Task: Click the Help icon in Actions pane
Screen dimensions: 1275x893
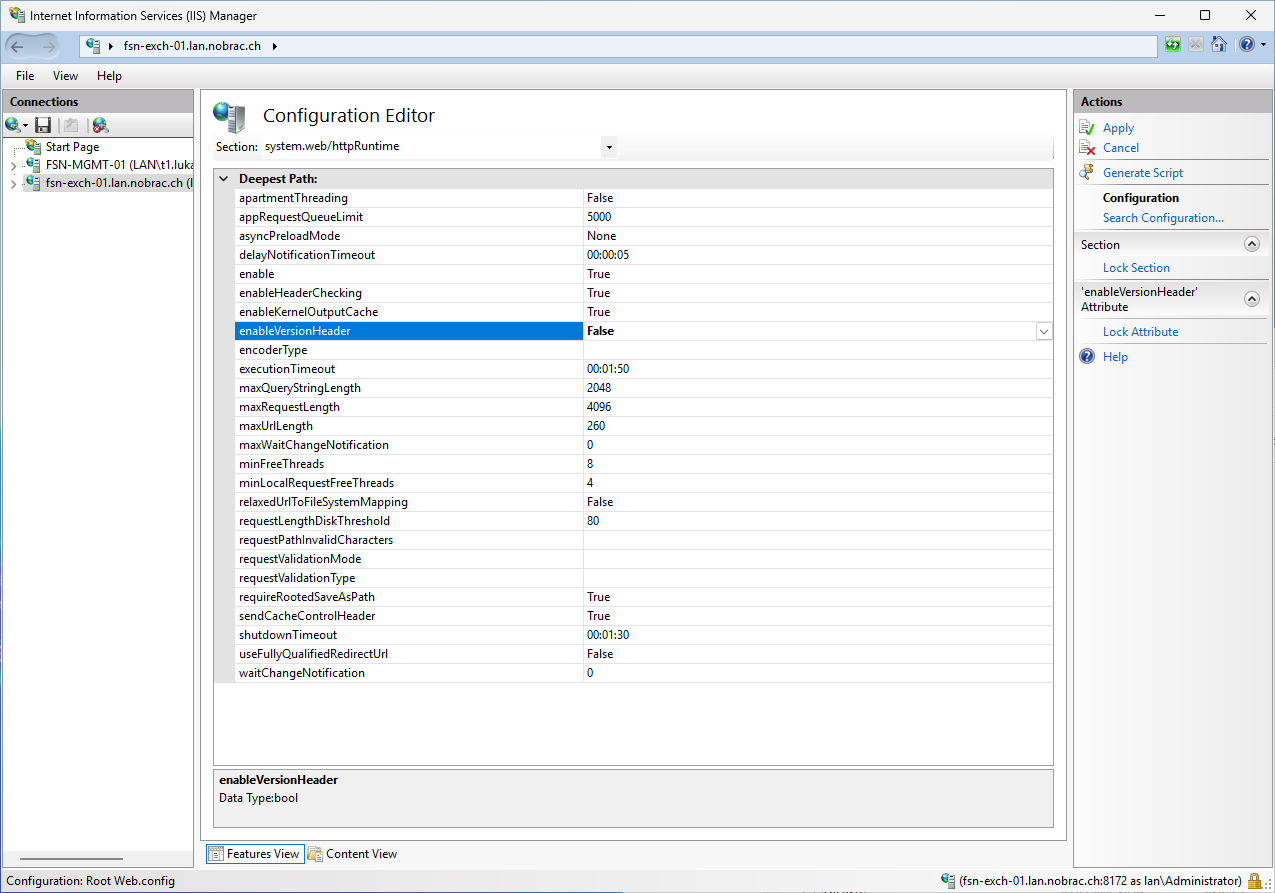Action: point(1088,357)
